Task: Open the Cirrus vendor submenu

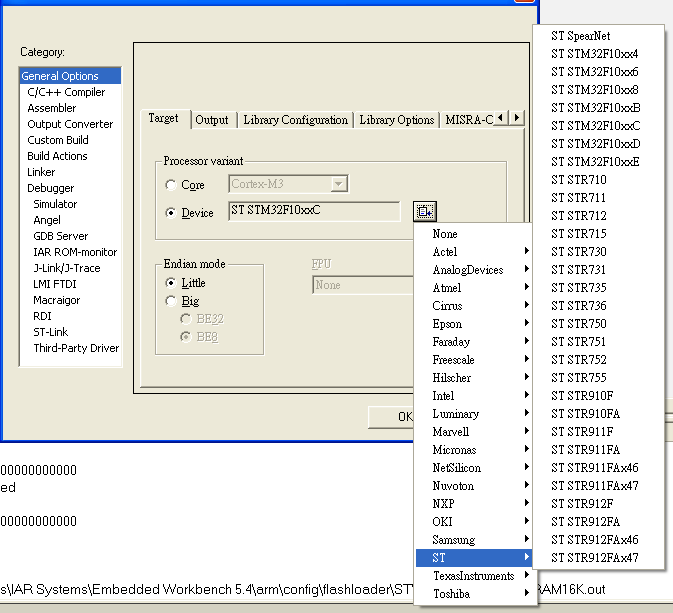Action: coord(474,306)
